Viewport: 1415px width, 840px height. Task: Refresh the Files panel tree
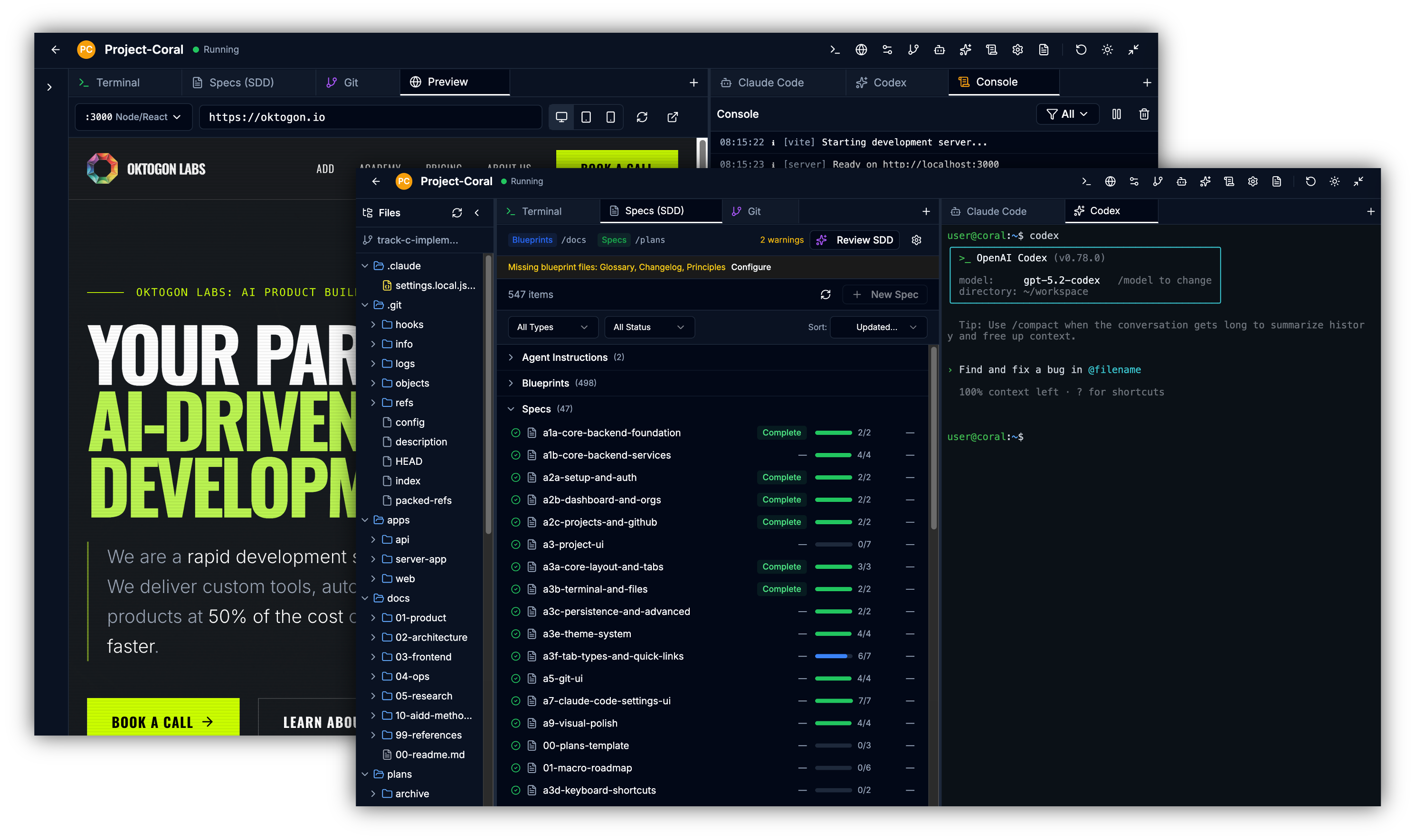pyautogui.click(x=457, y=213)
